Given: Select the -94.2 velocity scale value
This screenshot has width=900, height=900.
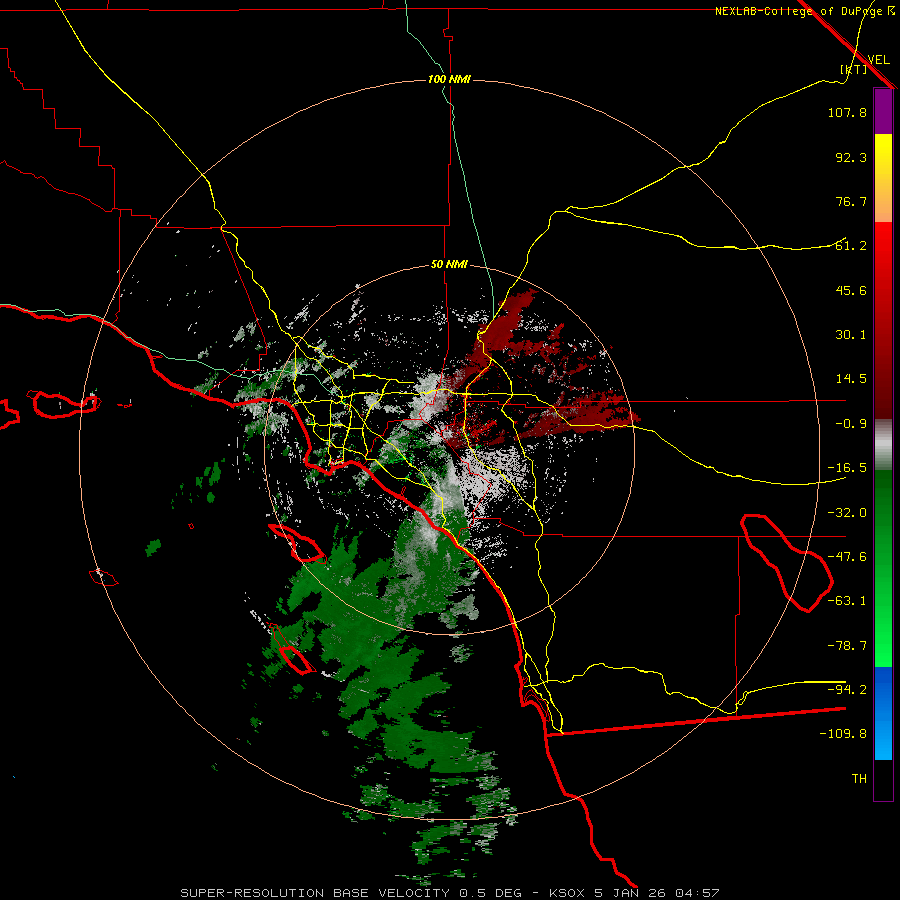Looking at the screenshot, I should click(x=847, y=690).
